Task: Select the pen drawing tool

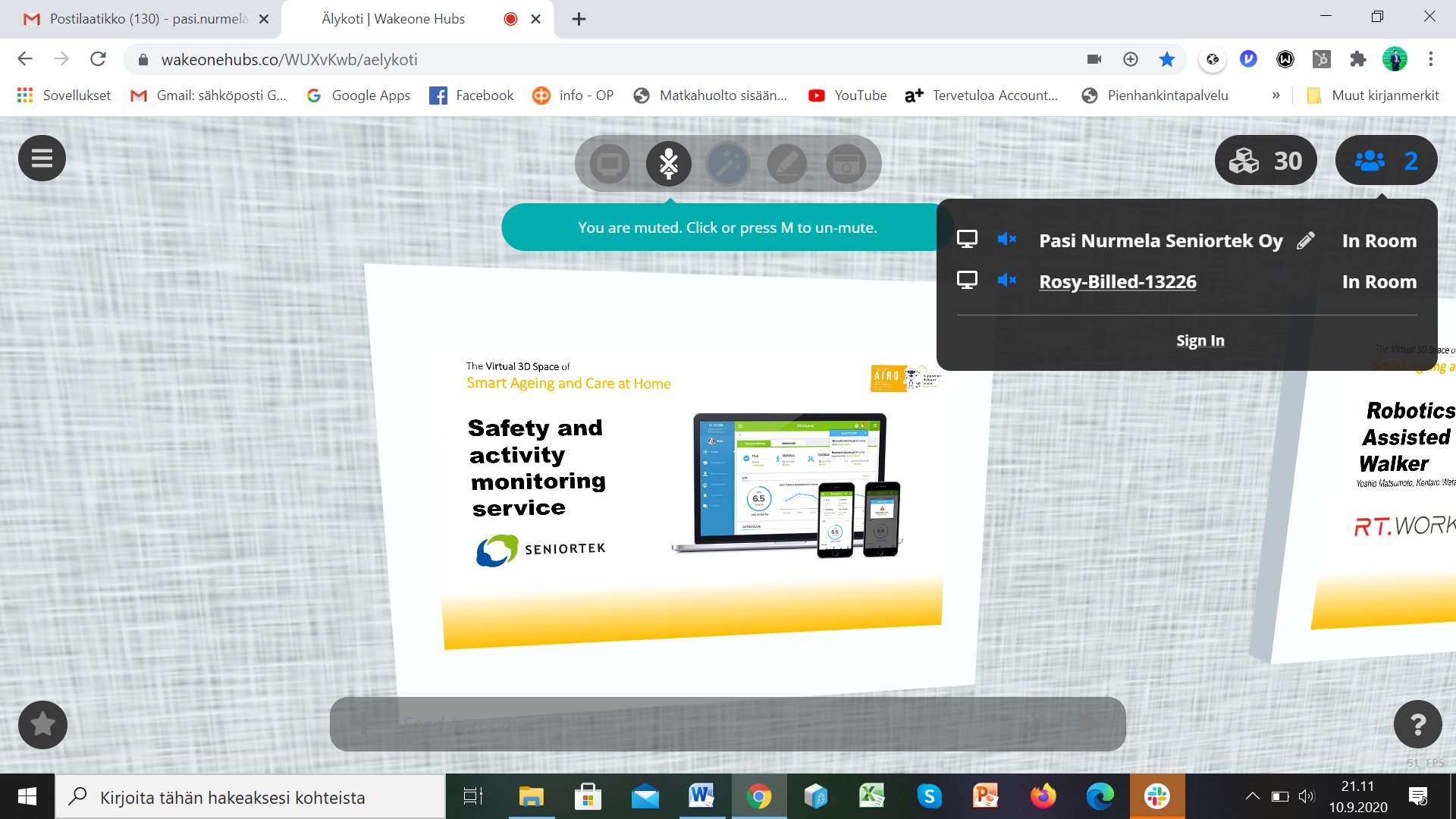Action: pyautogui.click(x=787, y=163)
